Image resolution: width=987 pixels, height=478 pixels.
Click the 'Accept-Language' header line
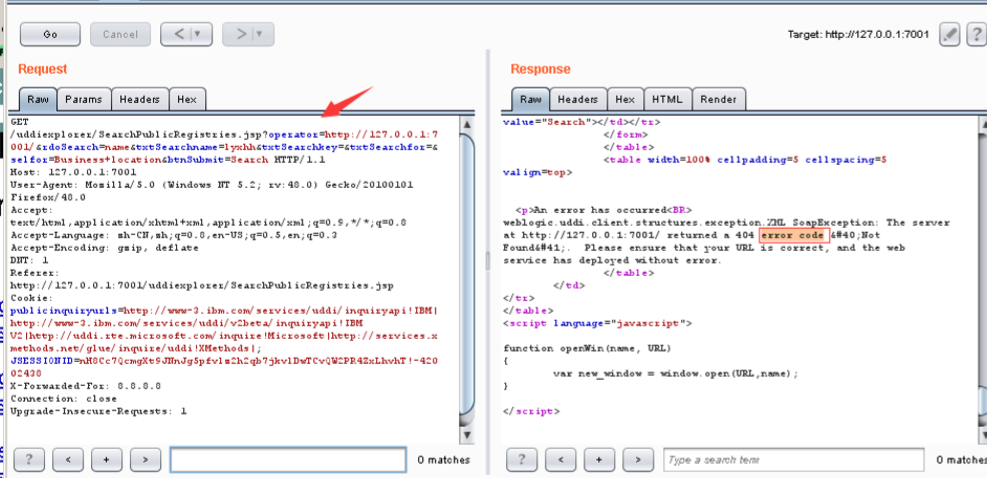click(x=174, y=235)
